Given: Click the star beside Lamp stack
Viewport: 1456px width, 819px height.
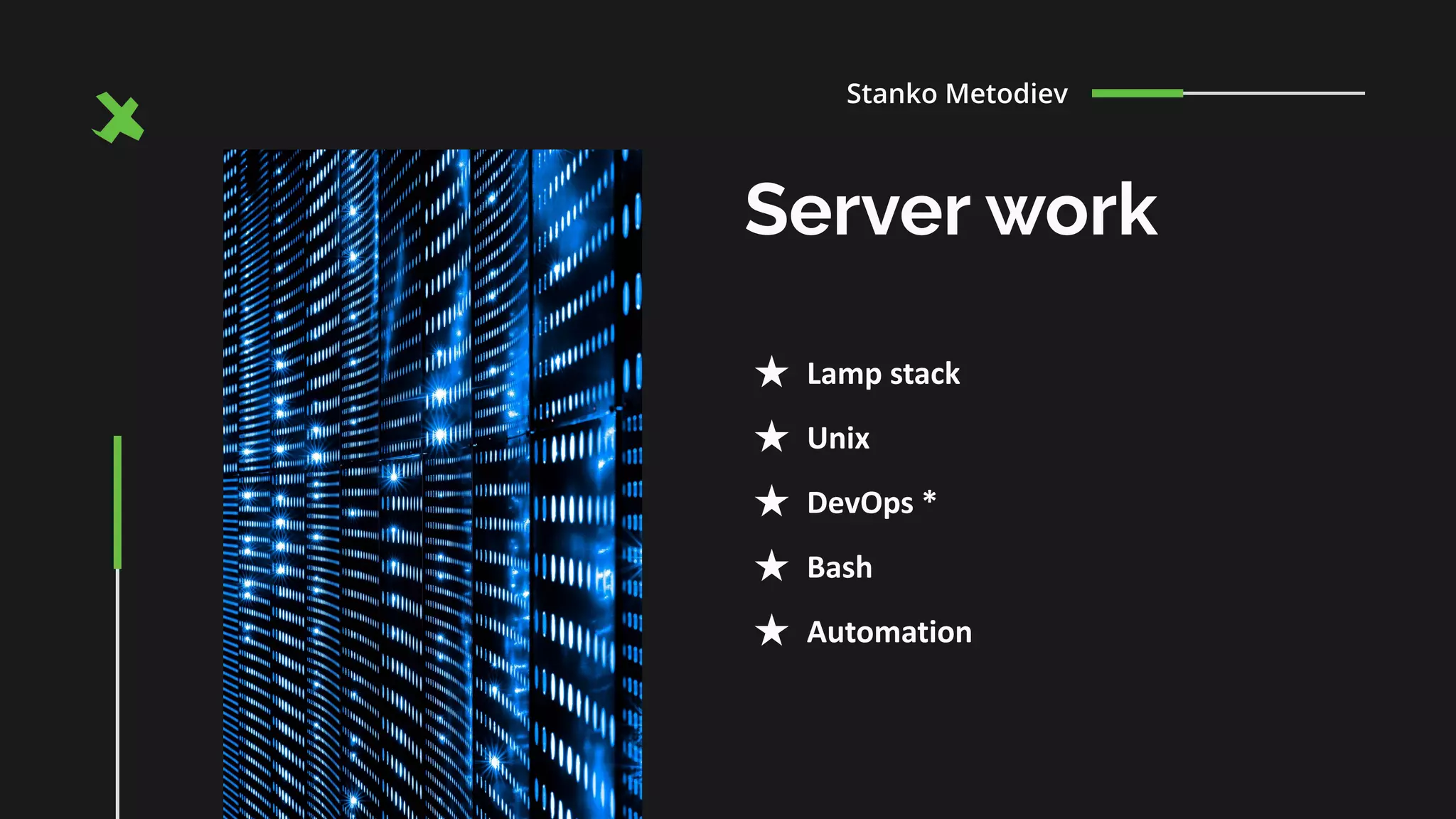Looking at the screenshot, I should [x=771, y=373].
